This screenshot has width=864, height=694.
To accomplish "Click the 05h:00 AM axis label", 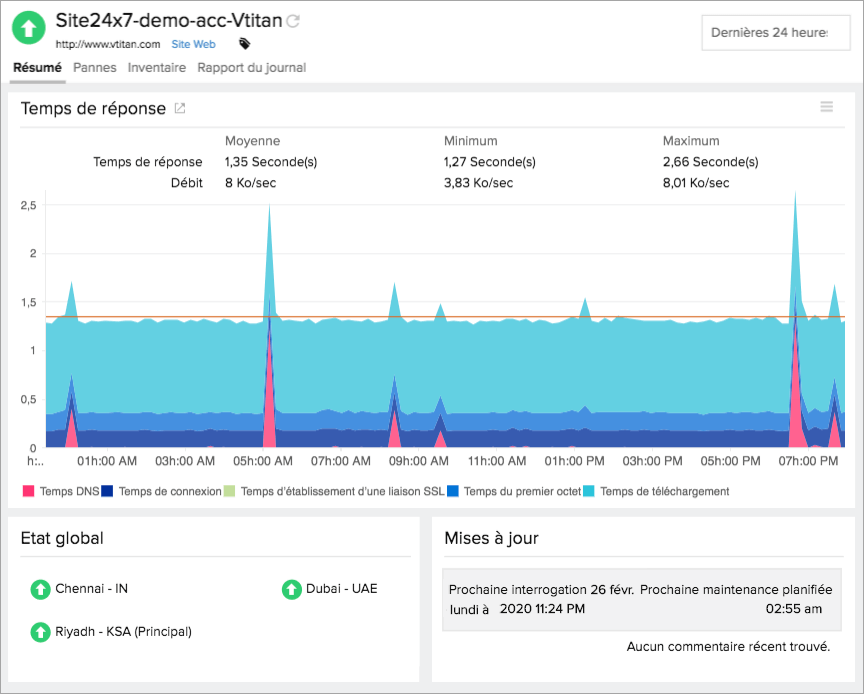I will pyautogui.click(x=263, y=461).
